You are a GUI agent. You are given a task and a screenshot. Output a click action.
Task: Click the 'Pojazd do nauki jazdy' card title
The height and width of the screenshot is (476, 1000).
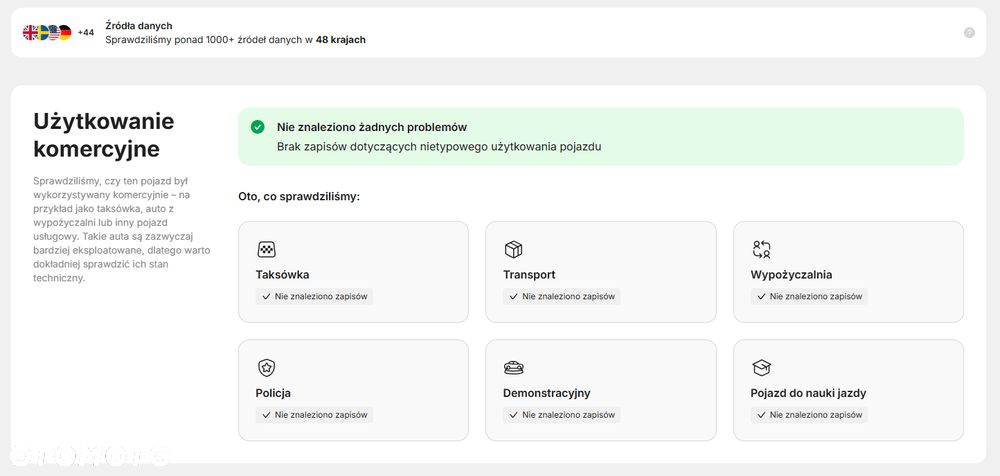click(808, 393)
